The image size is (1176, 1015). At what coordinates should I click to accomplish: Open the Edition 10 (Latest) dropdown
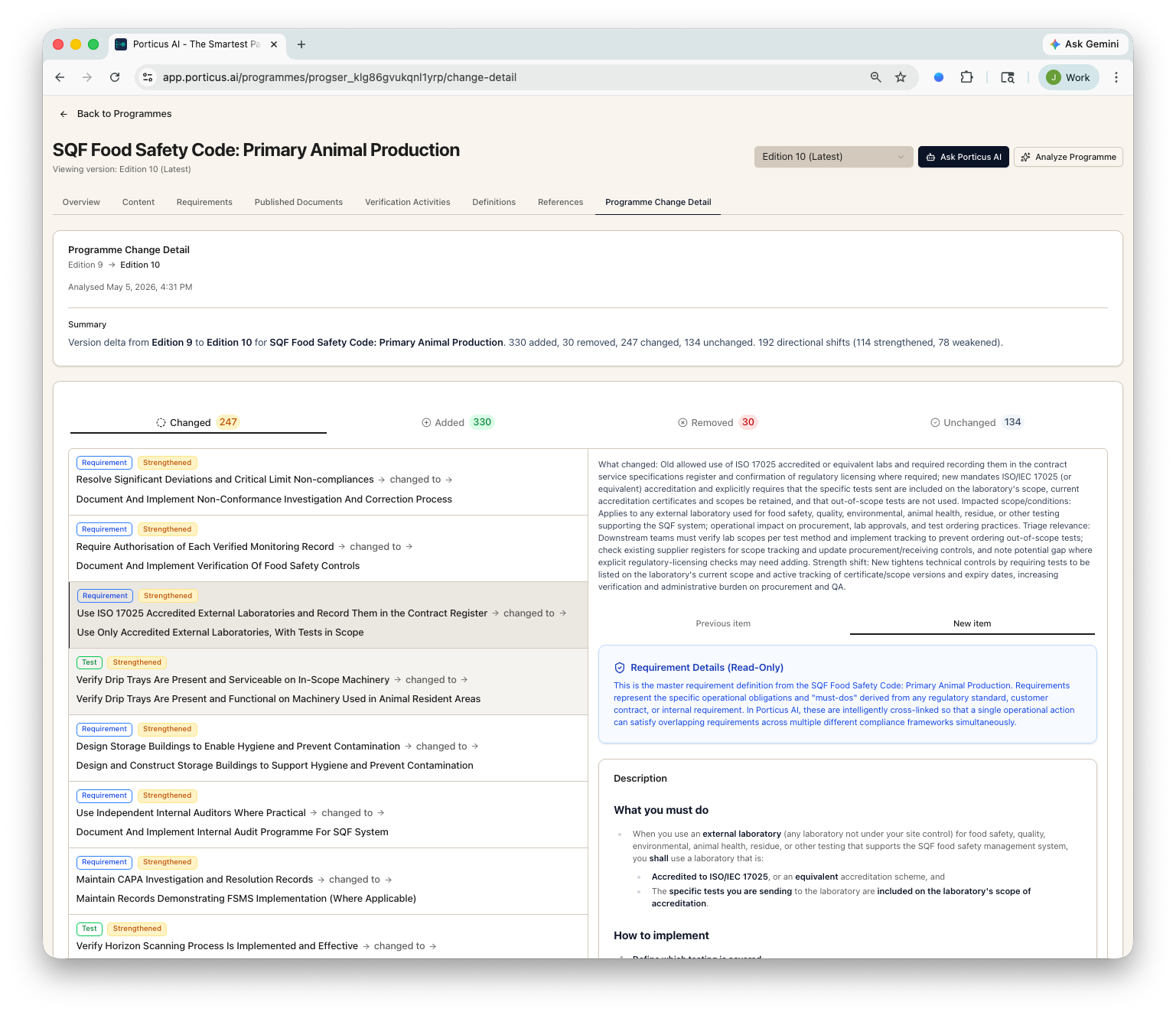(833, 157)
